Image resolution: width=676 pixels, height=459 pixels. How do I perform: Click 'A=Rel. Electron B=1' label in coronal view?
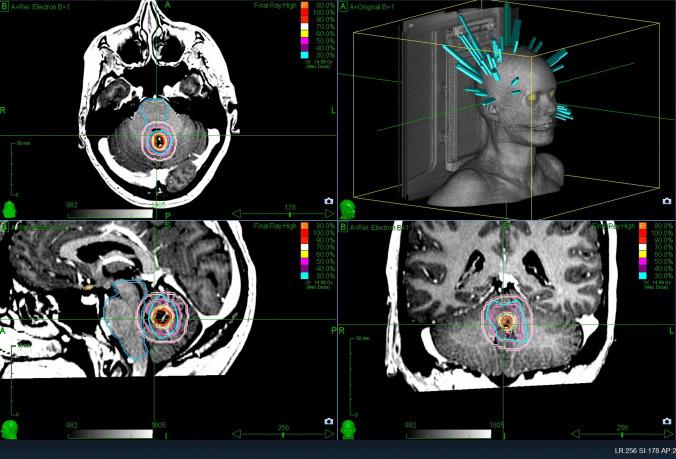[x=379, y=227]
